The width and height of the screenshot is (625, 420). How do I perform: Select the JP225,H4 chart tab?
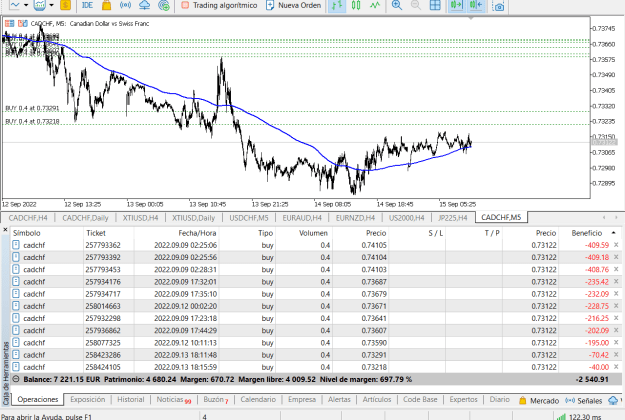pos(453,218)
